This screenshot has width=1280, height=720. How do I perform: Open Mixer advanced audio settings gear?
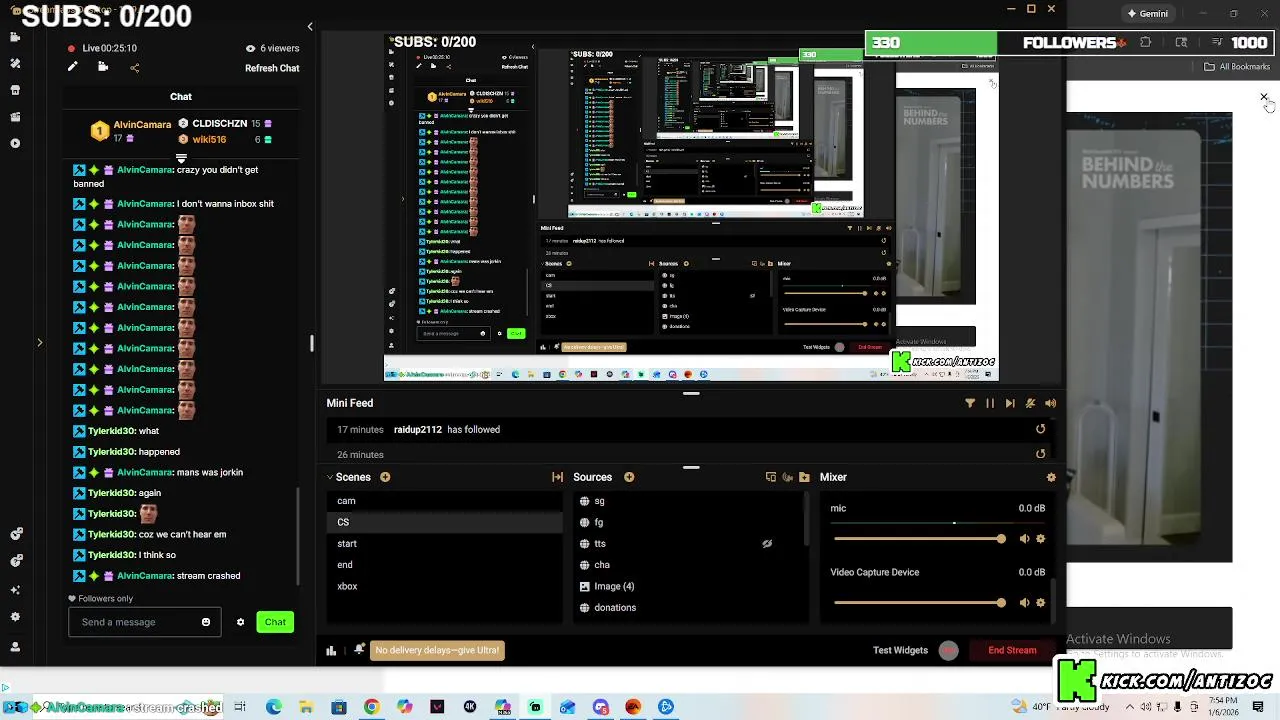click(x=1050, y=477)
